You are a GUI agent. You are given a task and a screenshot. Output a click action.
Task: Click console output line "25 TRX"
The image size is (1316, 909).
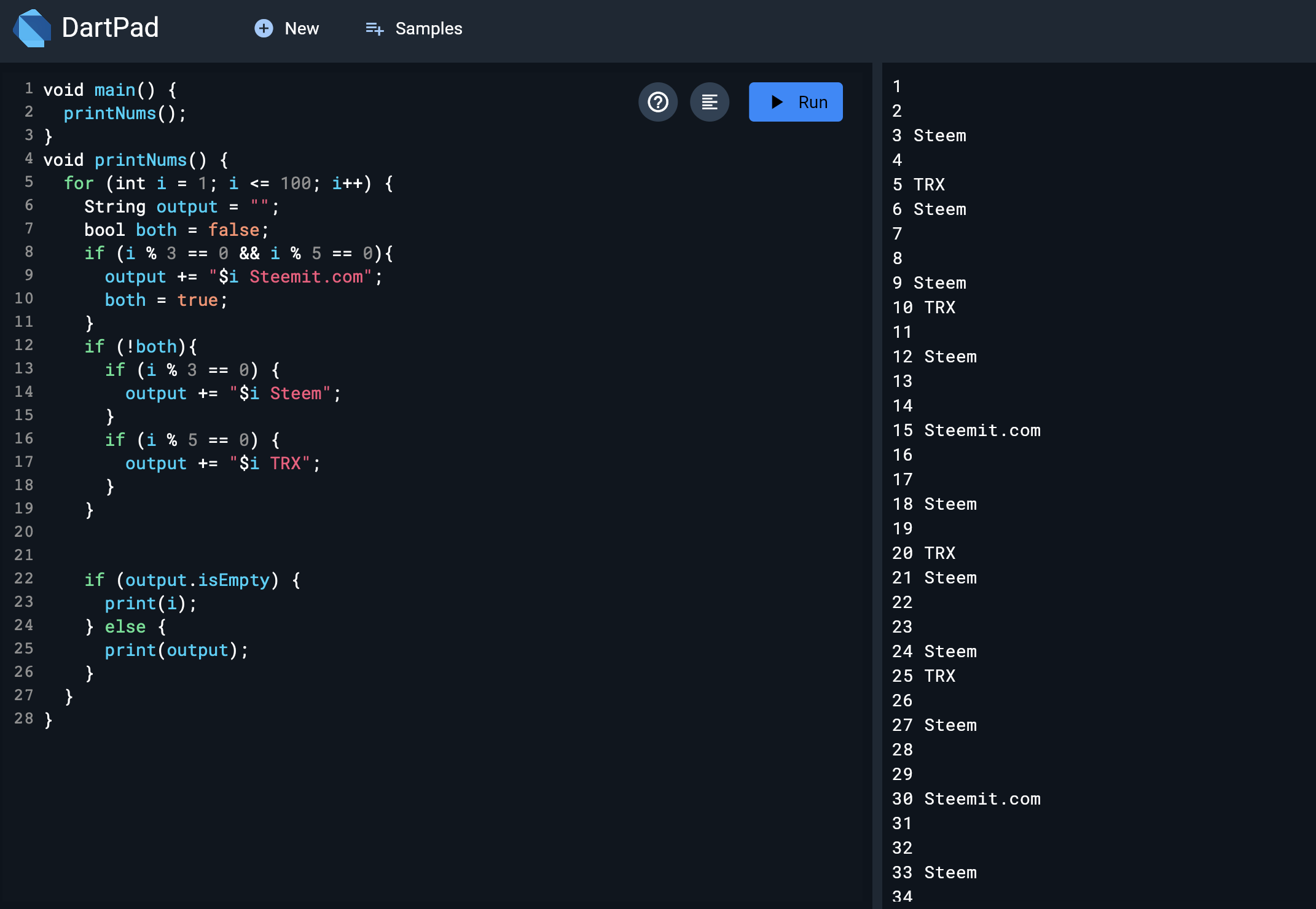point(924,676)
